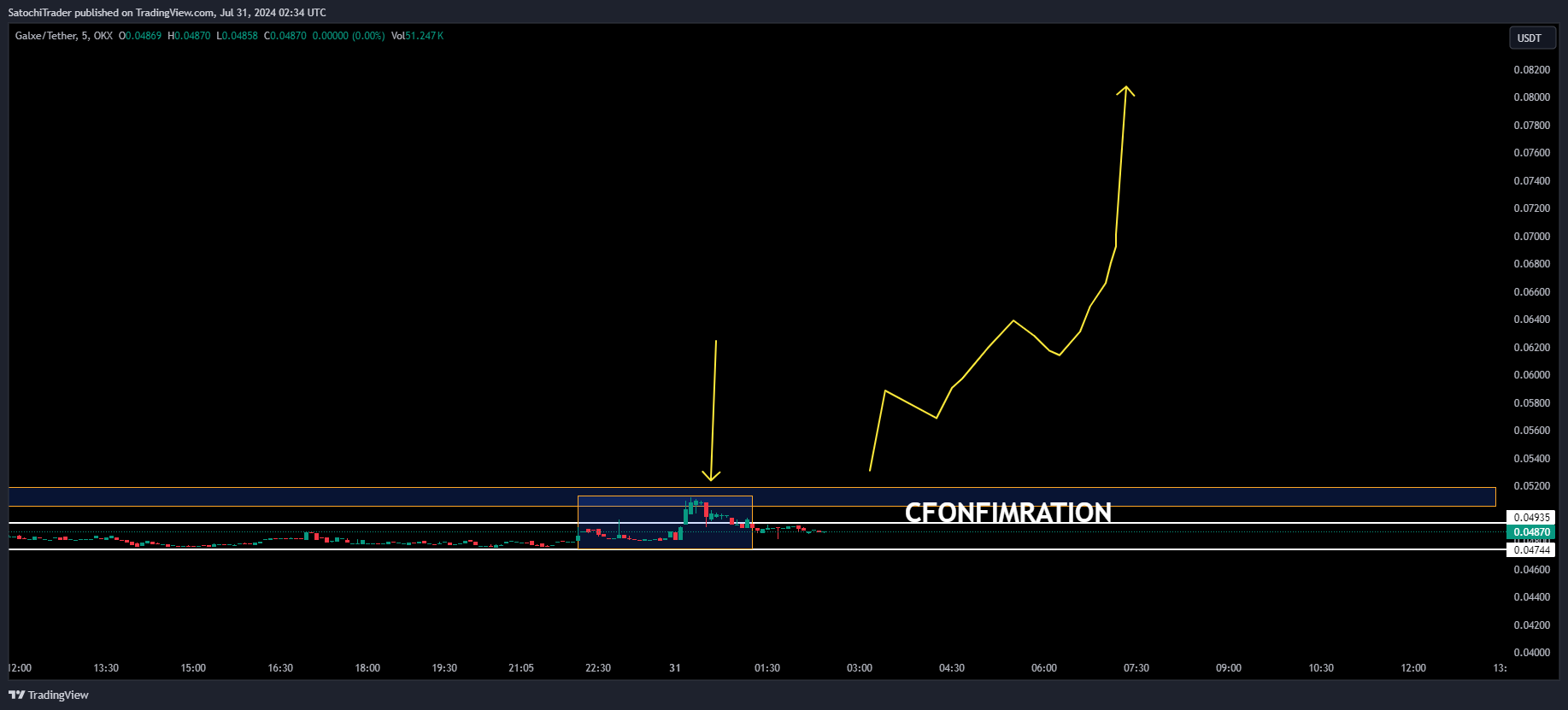1568x710 pixels.
Task: Click the 18:00 time axis label
Action: [367, 668]
